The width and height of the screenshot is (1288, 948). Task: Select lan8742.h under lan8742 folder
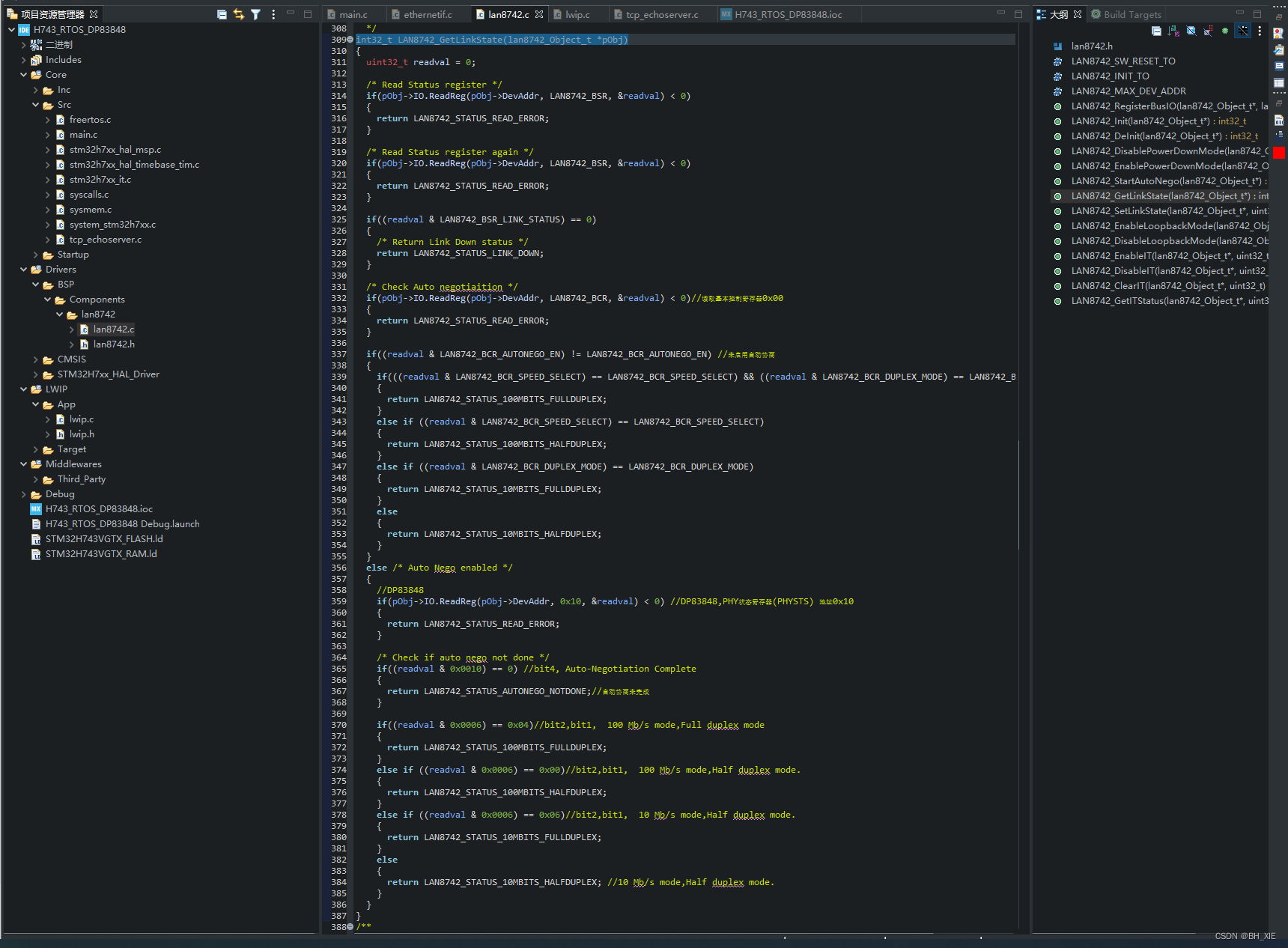(x=114, y=344)
